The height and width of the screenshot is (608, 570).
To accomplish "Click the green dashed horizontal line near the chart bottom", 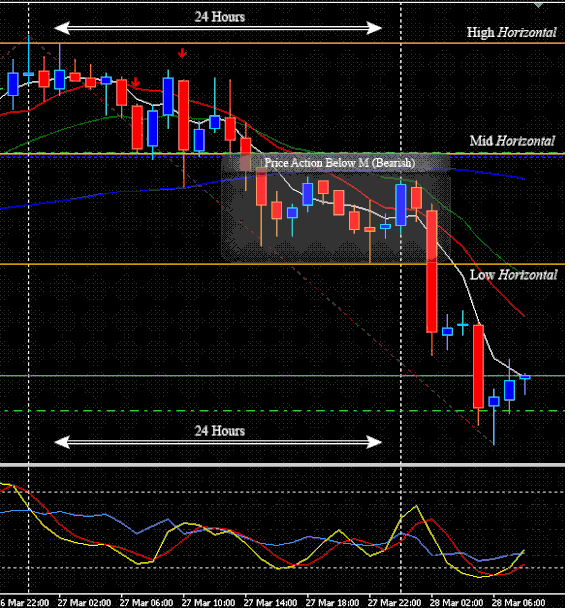I will (x=283, y=411).
